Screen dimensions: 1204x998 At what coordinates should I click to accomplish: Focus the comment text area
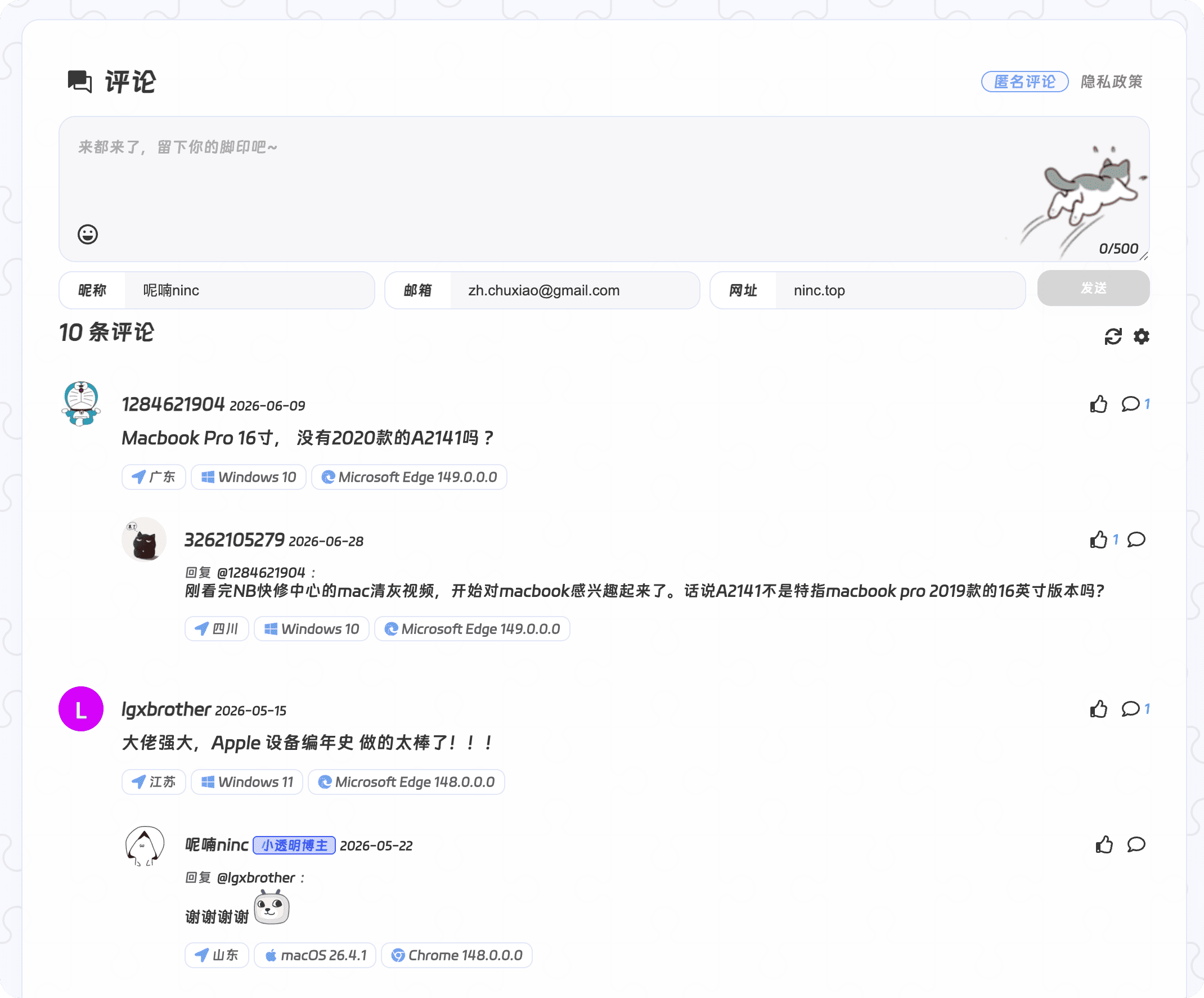click(x=604, y=189)
